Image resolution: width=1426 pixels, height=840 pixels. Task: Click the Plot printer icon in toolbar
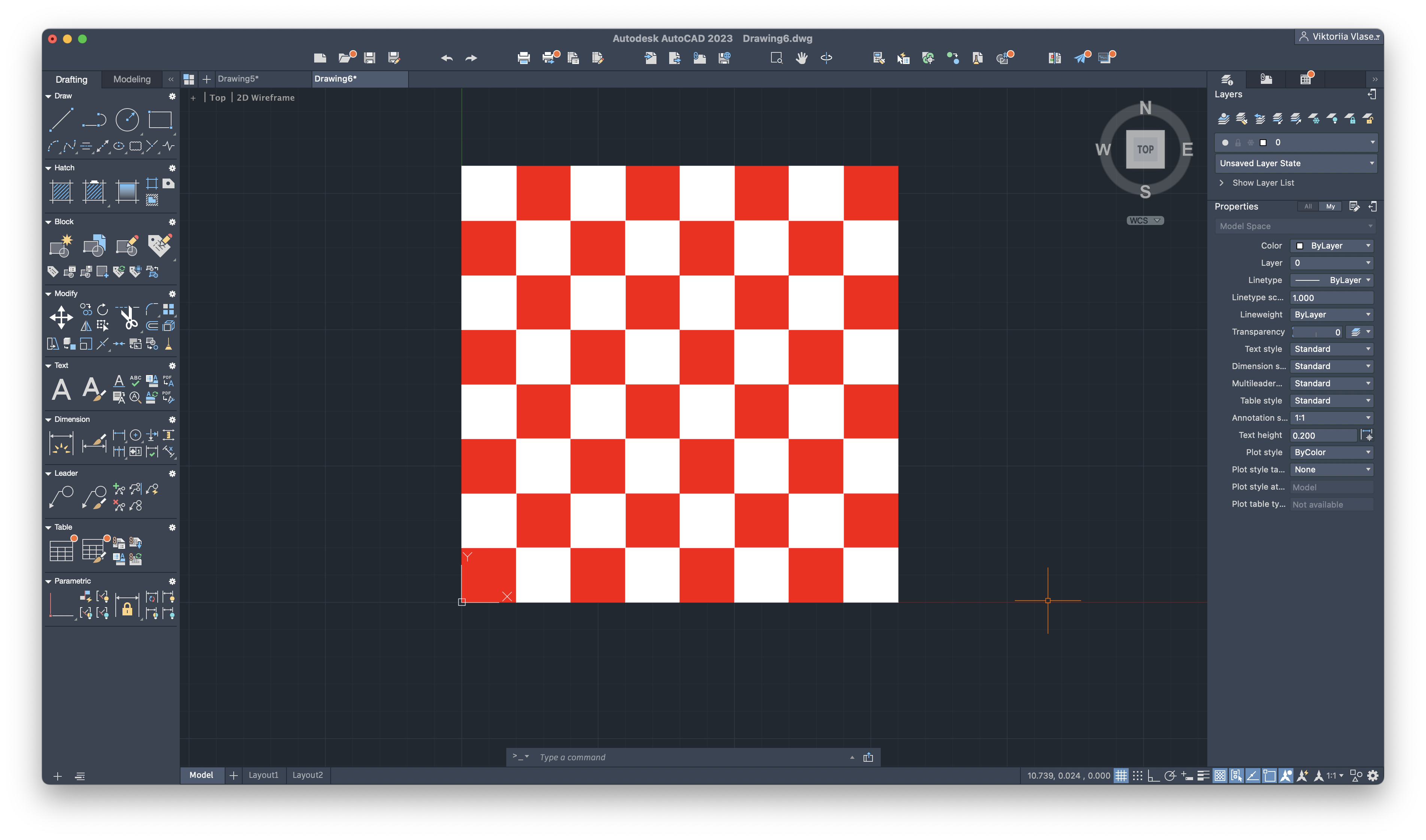click(524, 58)
